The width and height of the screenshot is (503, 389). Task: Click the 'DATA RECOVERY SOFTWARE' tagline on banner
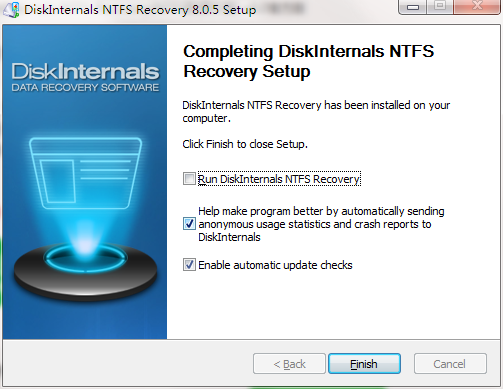click(85, 88)
